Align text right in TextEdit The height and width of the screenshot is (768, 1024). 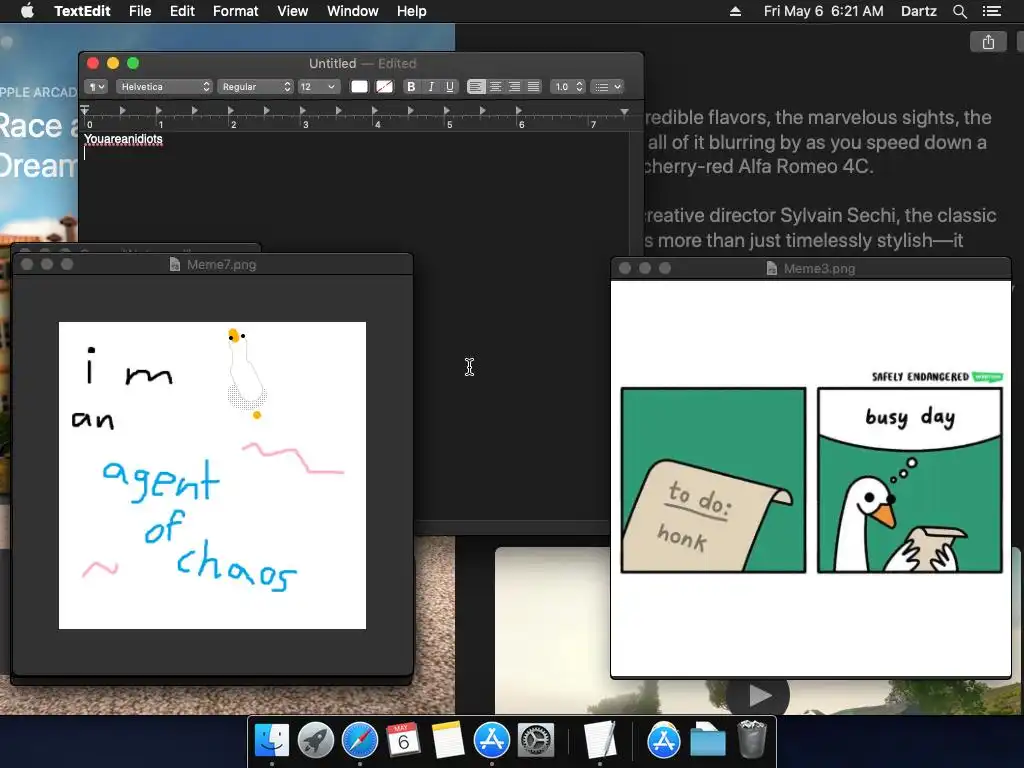tap(515, 87)
